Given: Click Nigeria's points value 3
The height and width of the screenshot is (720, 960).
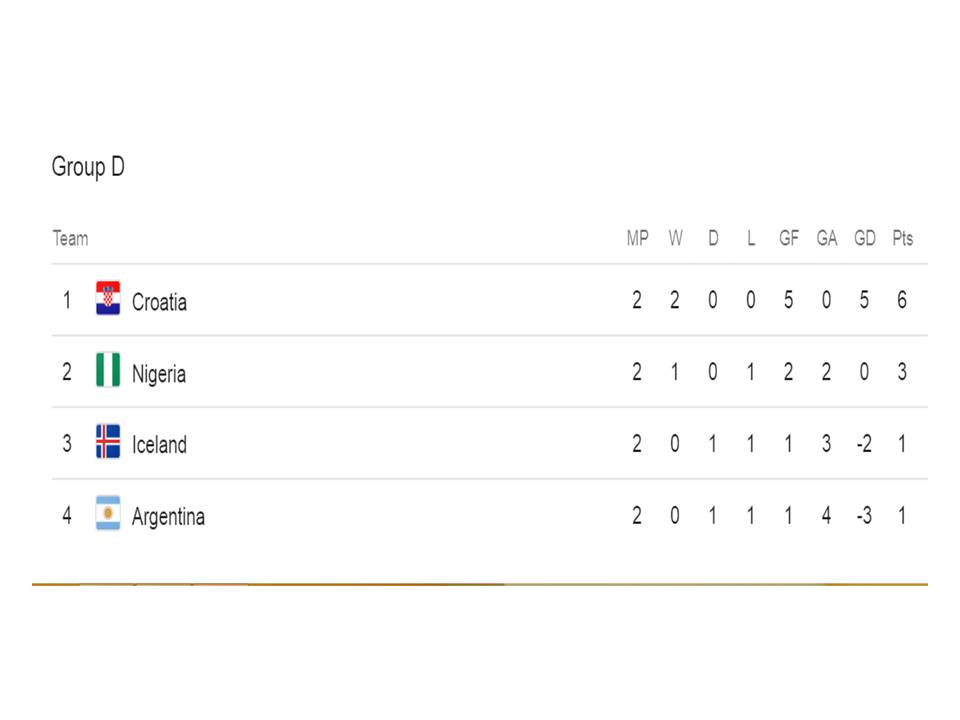Looking at the screenshot, I should 902,372.
